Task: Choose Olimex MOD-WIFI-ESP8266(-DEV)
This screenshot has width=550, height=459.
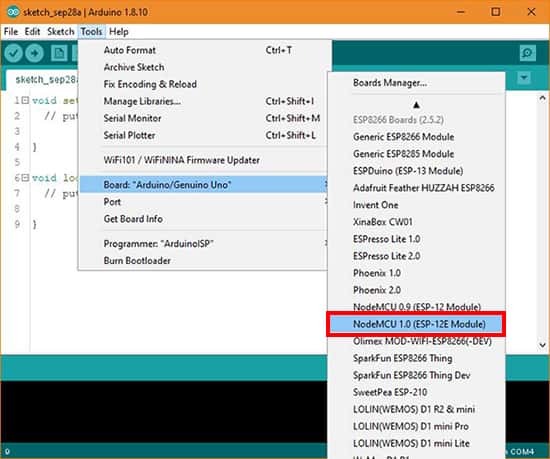Action: click(416, 342)
